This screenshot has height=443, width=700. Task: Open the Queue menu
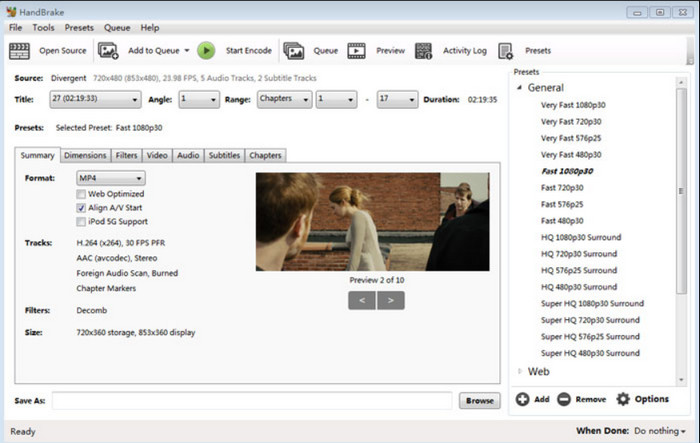[x=117, y=28]
